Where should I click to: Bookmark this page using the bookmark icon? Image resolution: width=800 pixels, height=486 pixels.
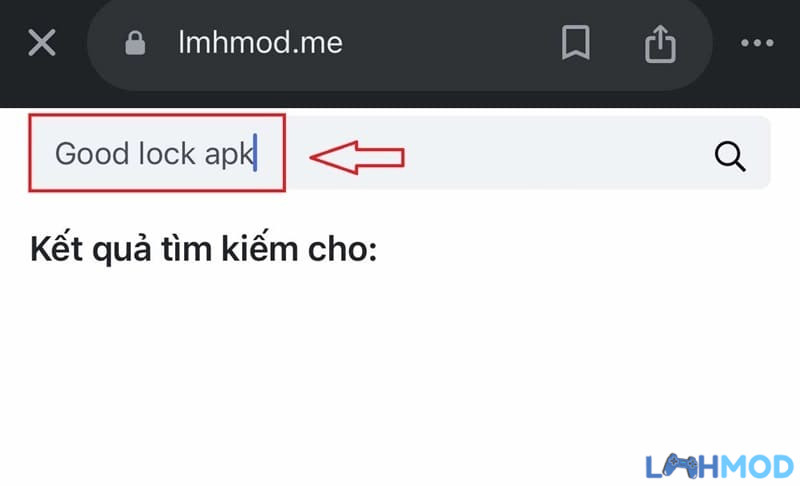coord(576,42)
